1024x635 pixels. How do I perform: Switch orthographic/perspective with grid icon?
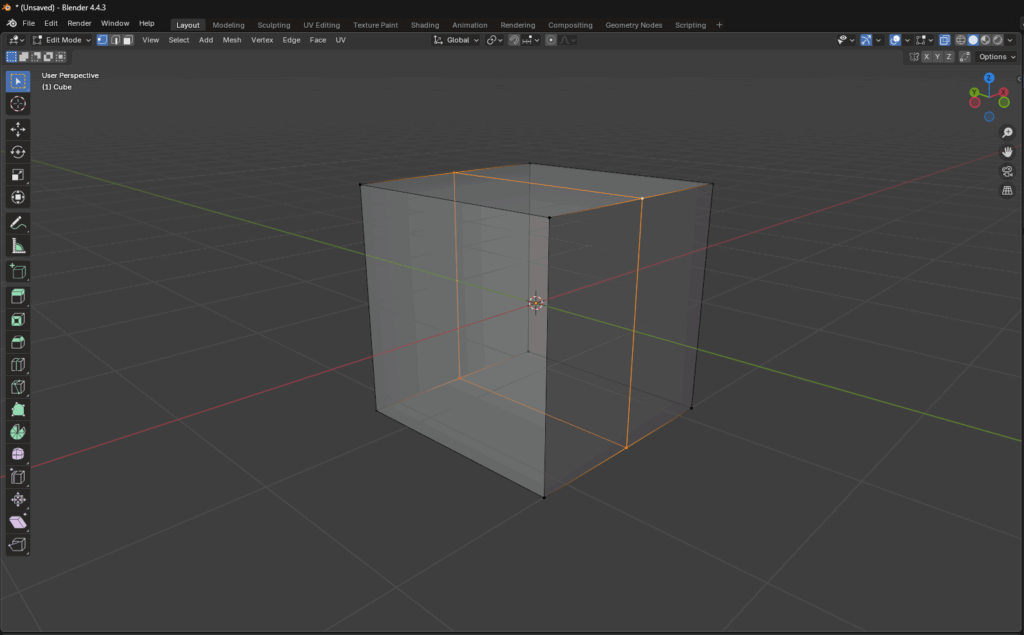[x=1008, y=191]
